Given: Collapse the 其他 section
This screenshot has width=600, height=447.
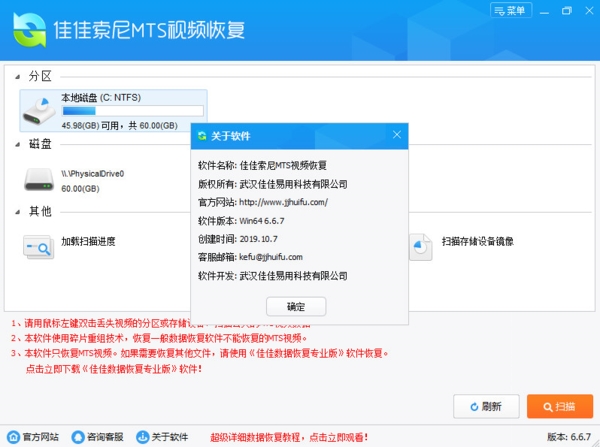Looking at the screenshot, I should 18,212.
